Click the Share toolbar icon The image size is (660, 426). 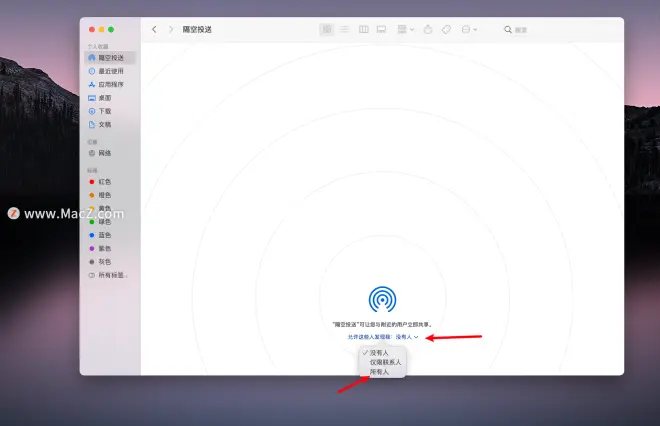tap(428, 29)
